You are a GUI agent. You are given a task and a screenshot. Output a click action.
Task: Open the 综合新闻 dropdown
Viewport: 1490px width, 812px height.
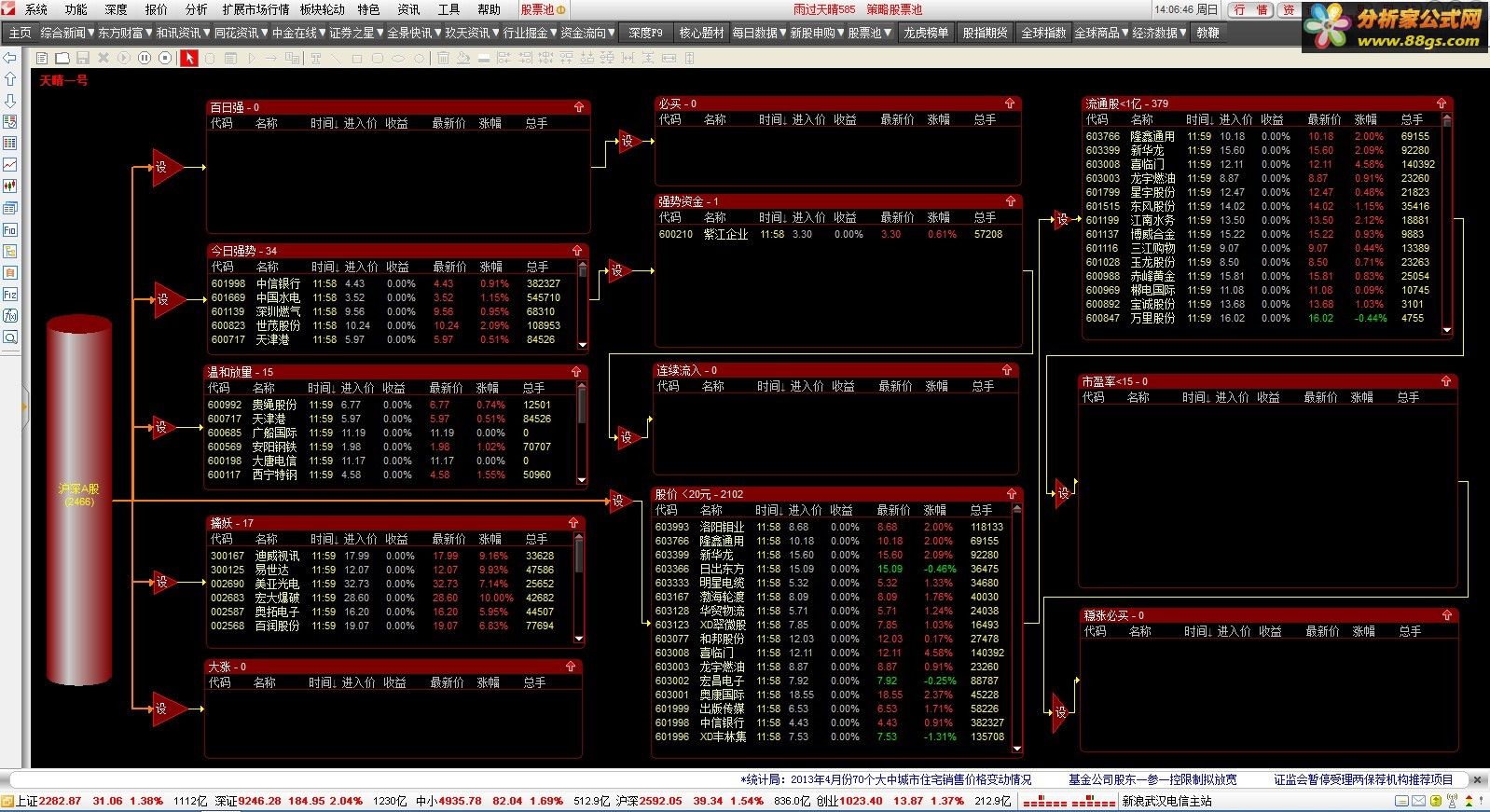click(66, 33)
